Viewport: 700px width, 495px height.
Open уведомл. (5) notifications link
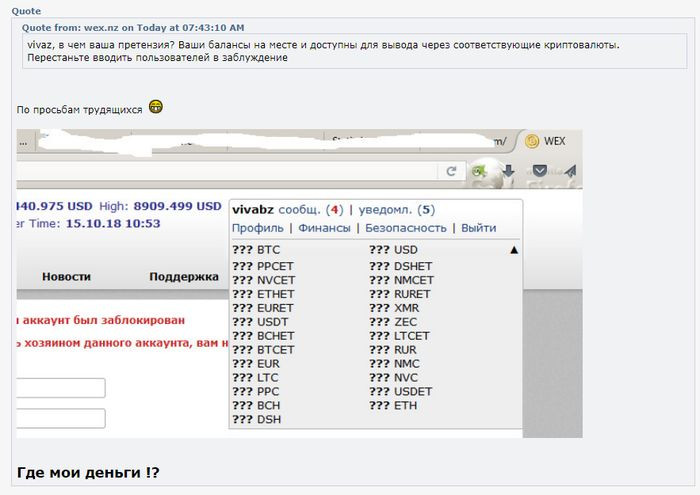[396, 210]
